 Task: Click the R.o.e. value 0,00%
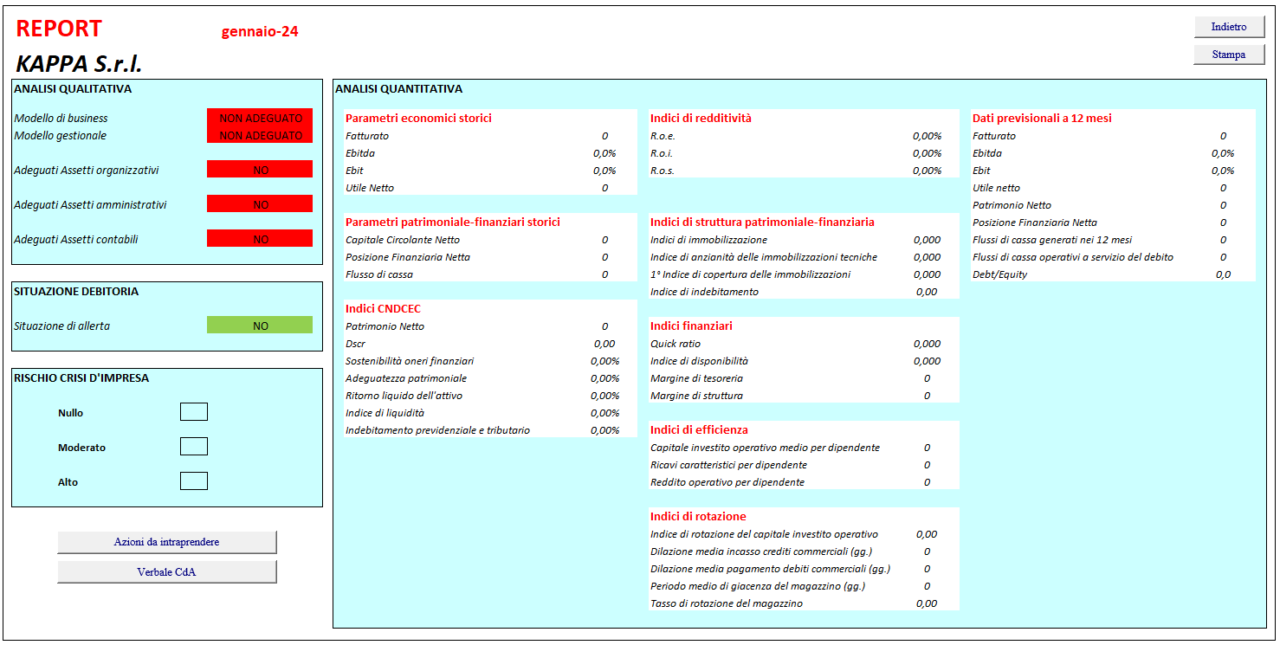(927, 136)
